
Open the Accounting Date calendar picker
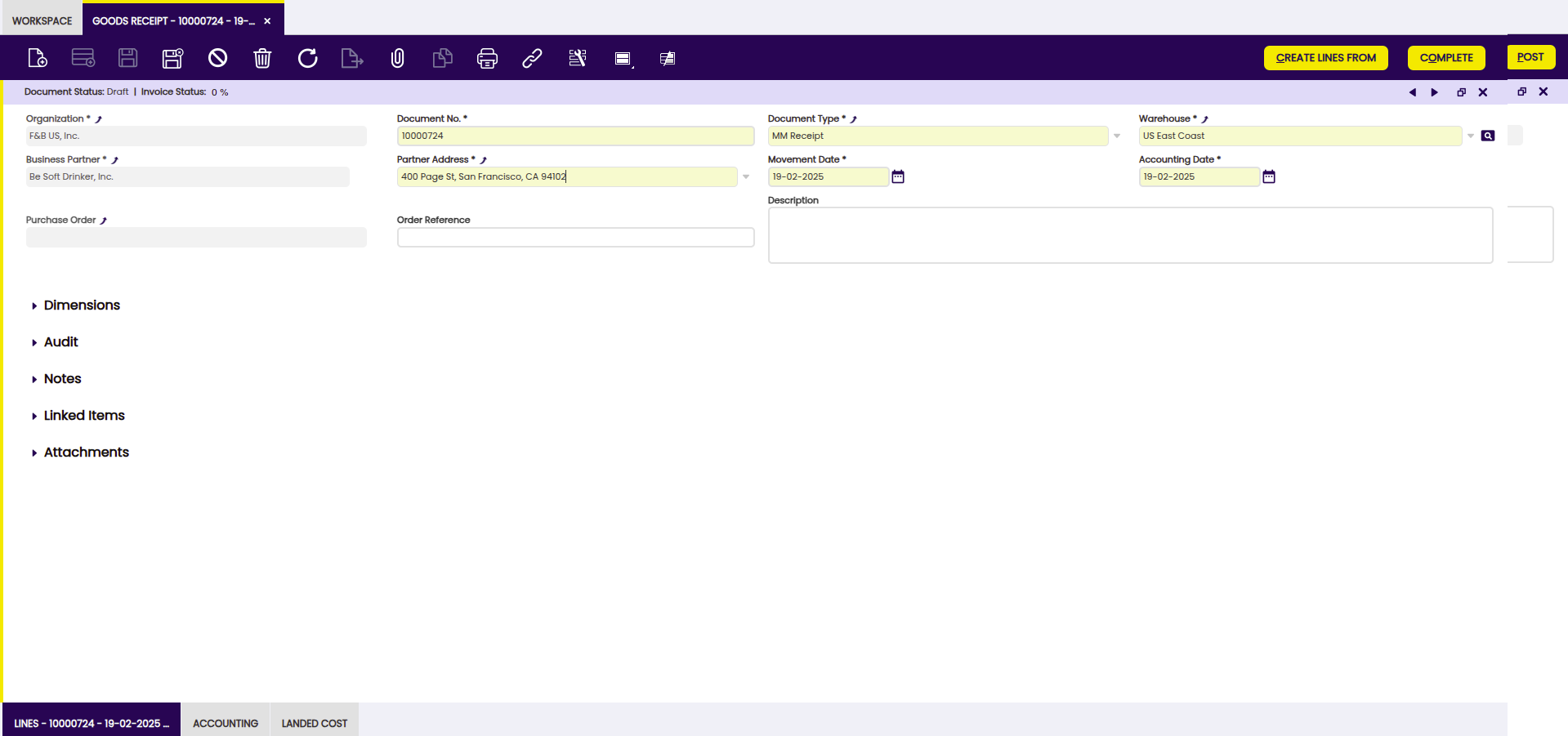coord(1269,176)
